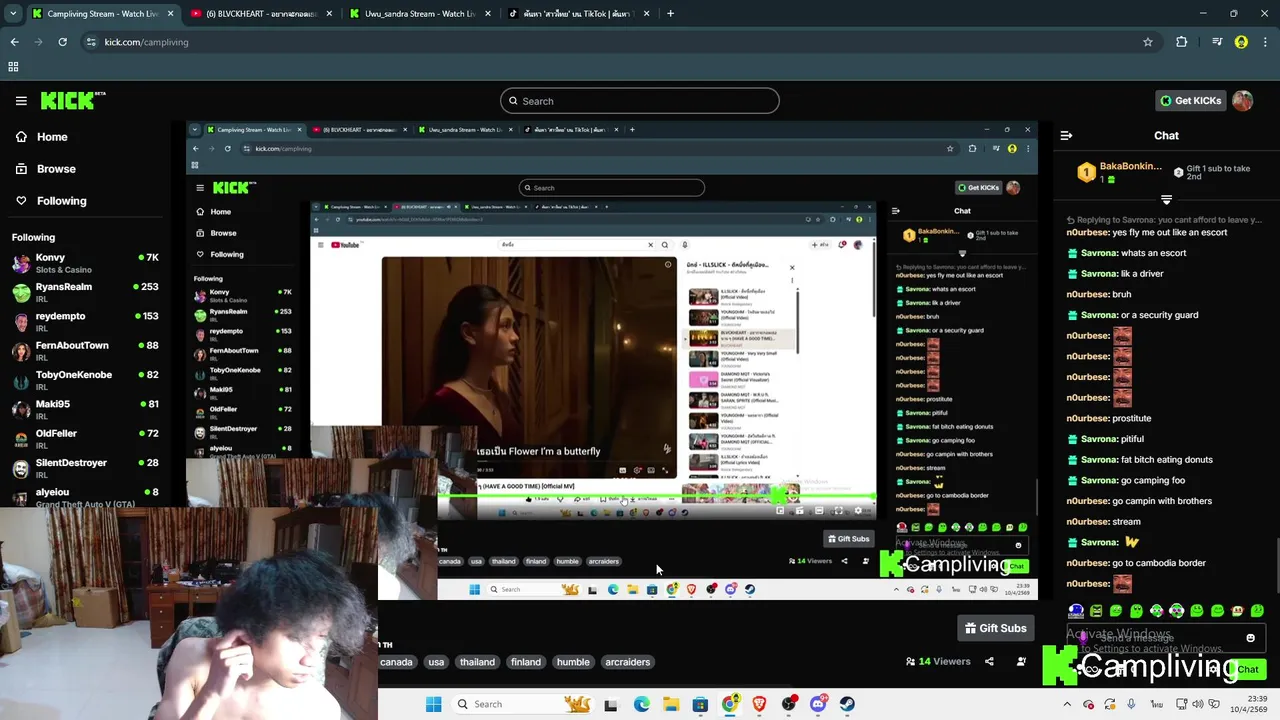Send message with green Chat button
1280x720 pixels.
coord(1248,669)
